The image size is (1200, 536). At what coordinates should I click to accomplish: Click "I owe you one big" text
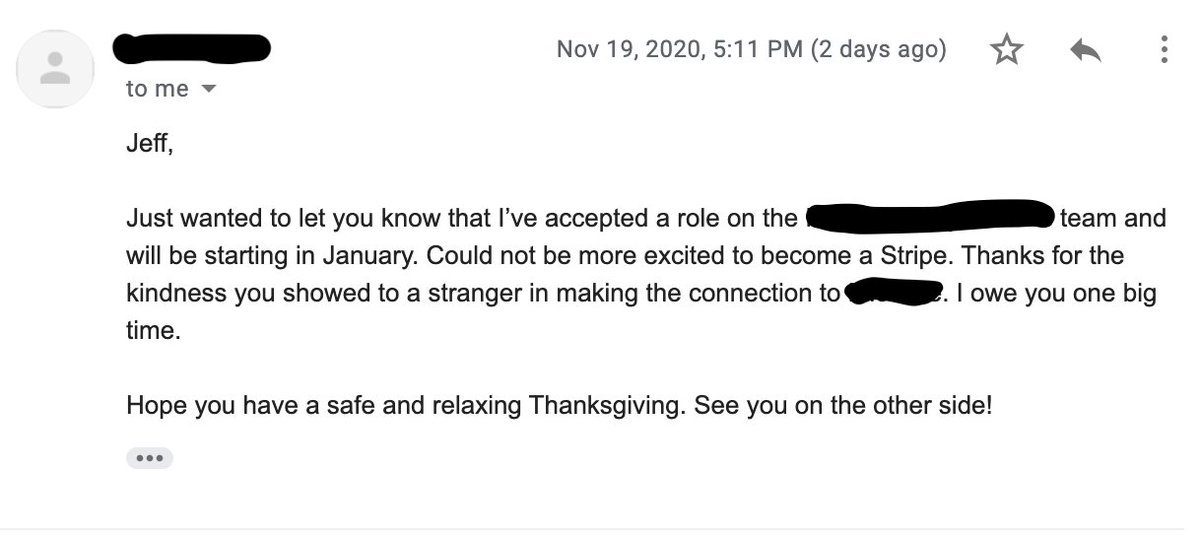coord(1056,293)
